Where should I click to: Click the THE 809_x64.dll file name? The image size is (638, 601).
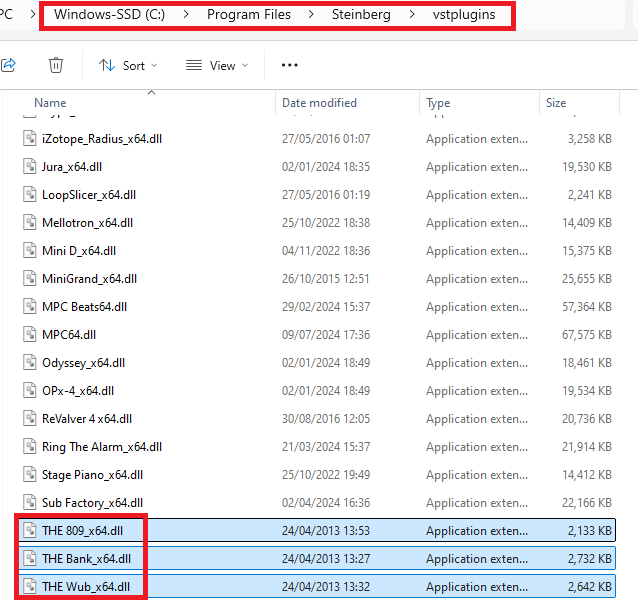[83, 531]
